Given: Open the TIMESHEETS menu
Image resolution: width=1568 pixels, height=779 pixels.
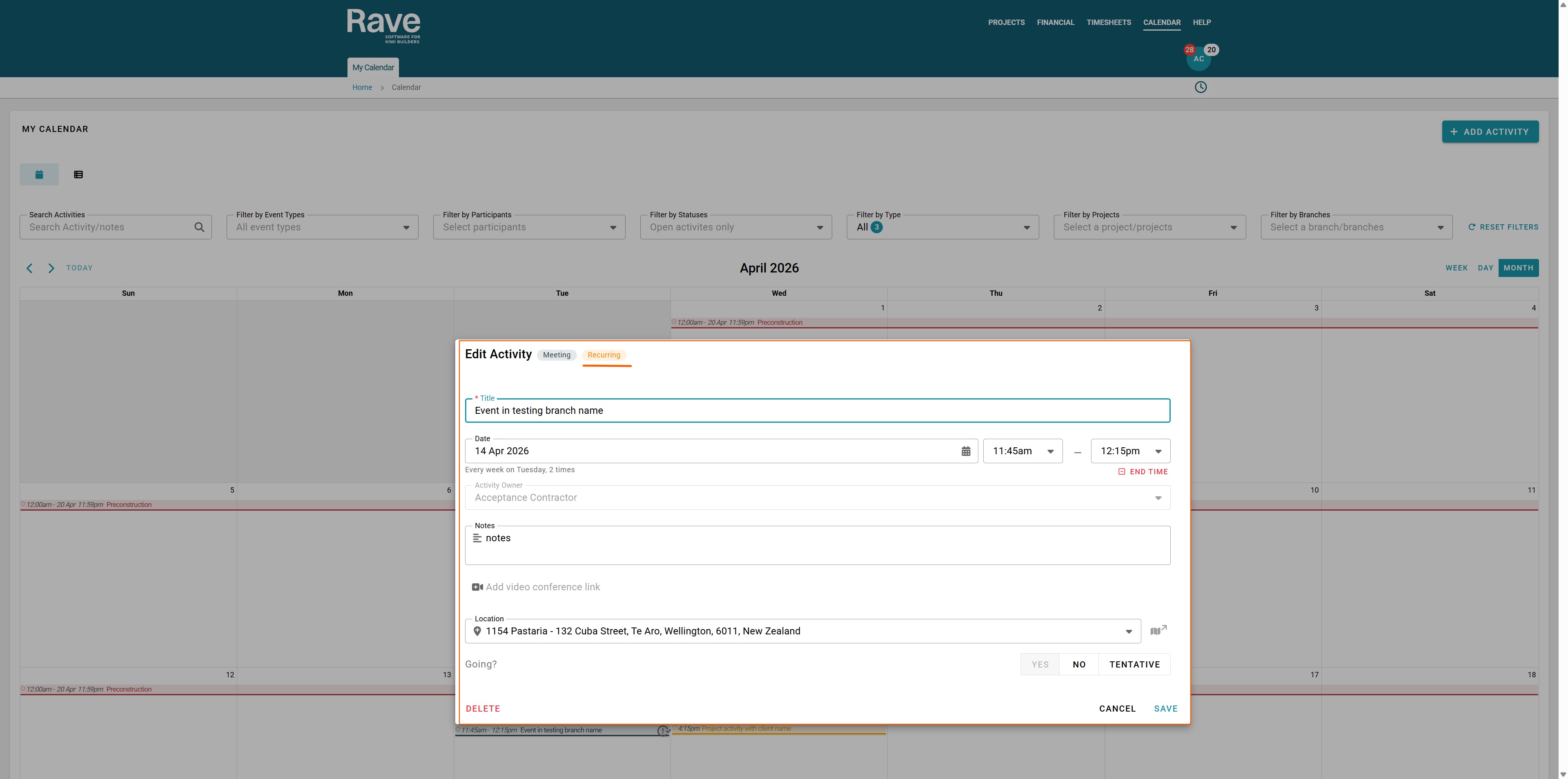Looking at the screenshot, I should (1109, 22).
